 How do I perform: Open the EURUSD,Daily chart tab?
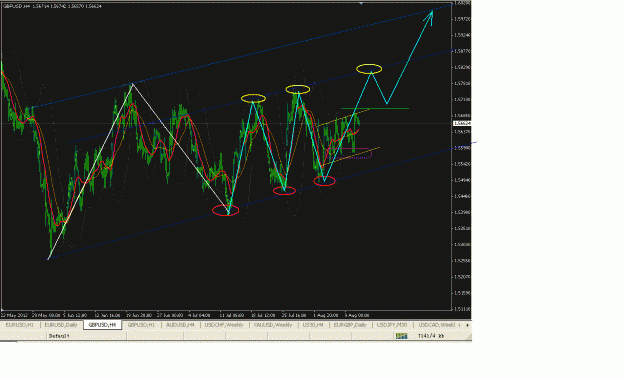61,325
